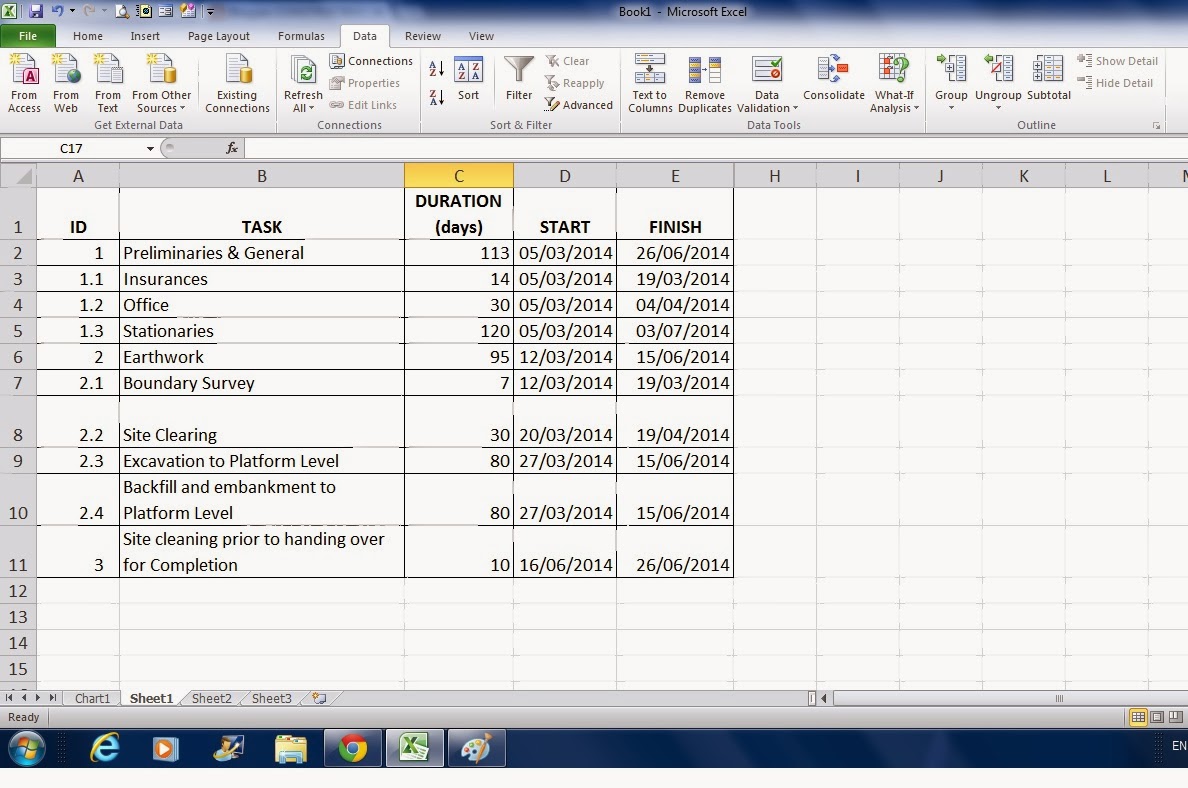
Task: Click the insert function fx icon
Action: 232,149
